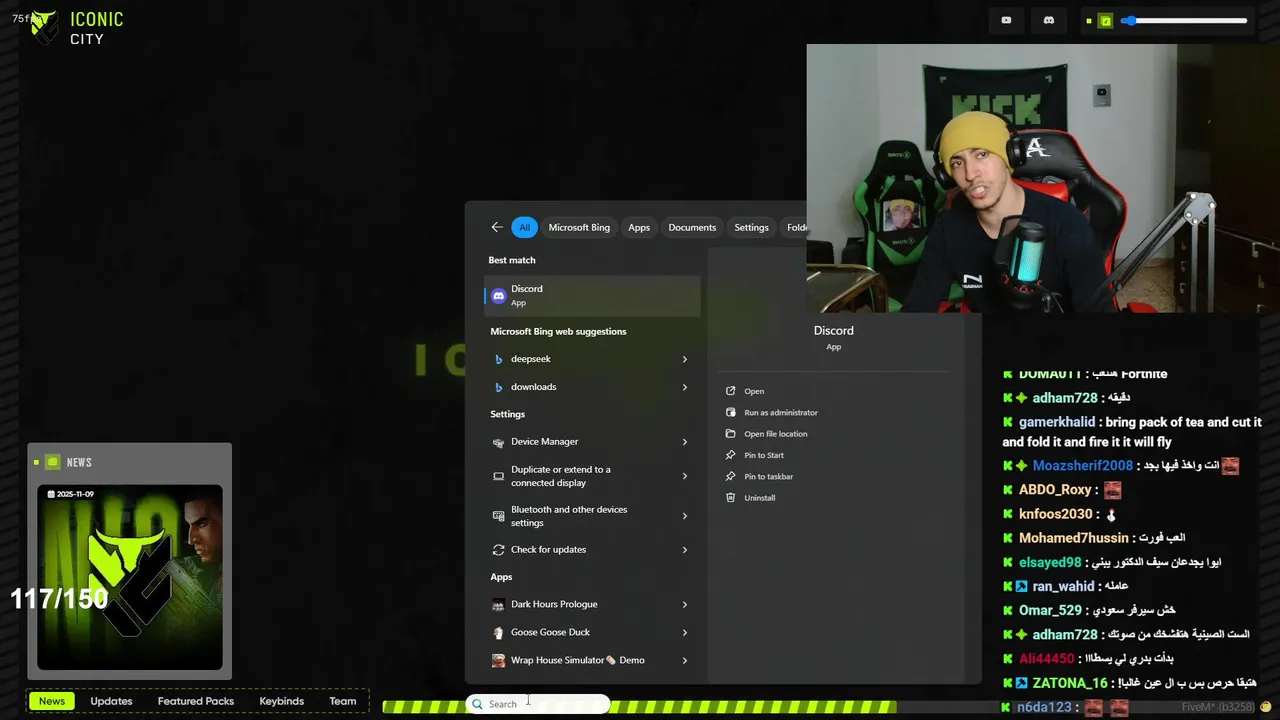Go back with the search arrow
This screenshot has height=720, width=1280.
pos(497,227)
